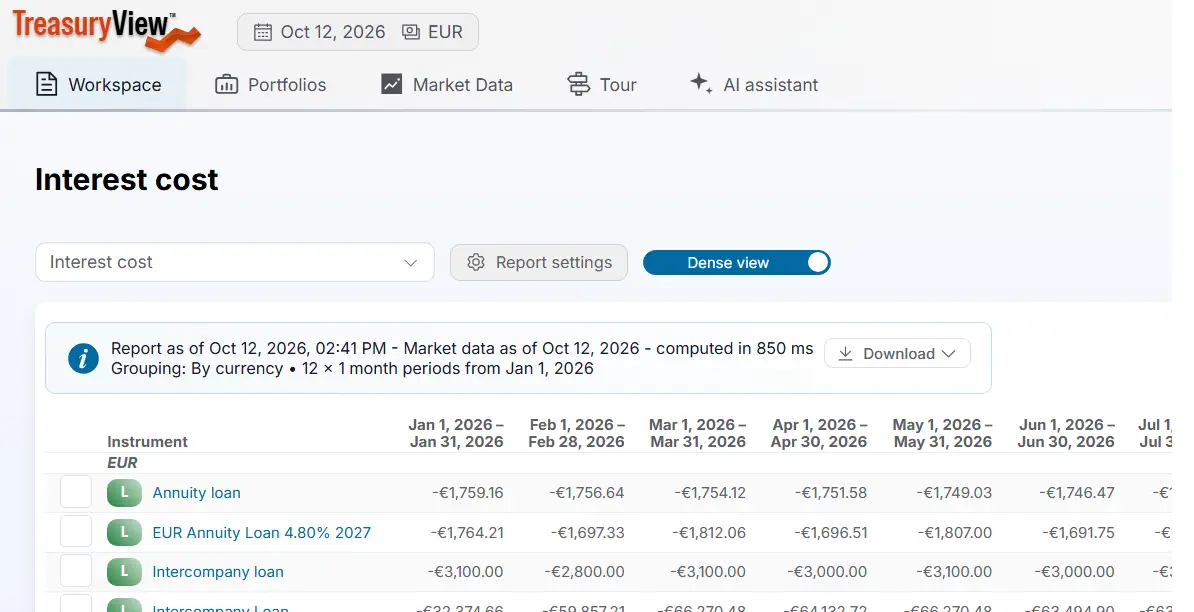Click the -€1,749.03 cell

pos(954,493)
